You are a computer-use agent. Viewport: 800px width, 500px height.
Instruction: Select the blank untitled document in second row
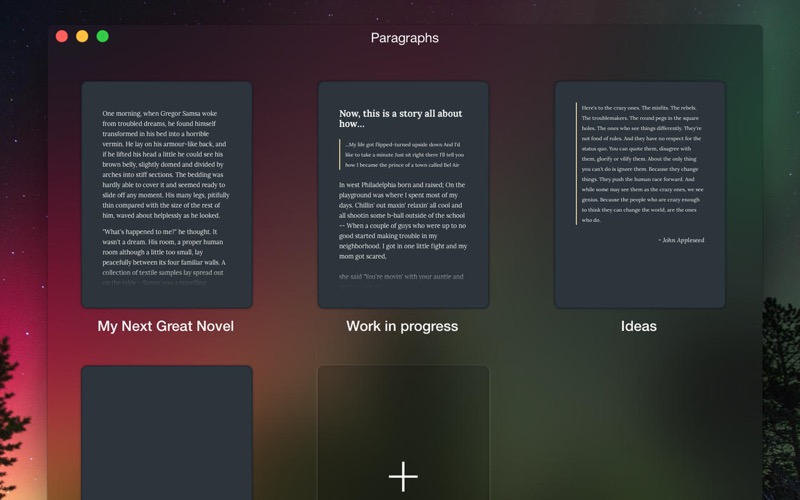pos(166,432)
